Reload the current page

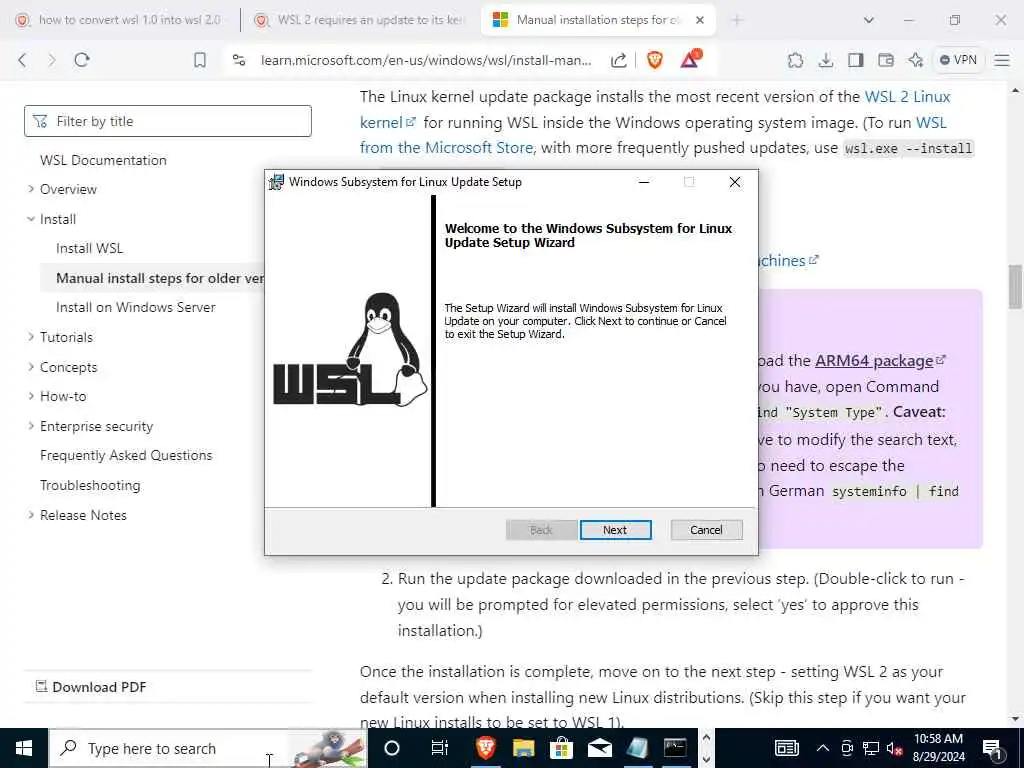(x=82, y=60)
